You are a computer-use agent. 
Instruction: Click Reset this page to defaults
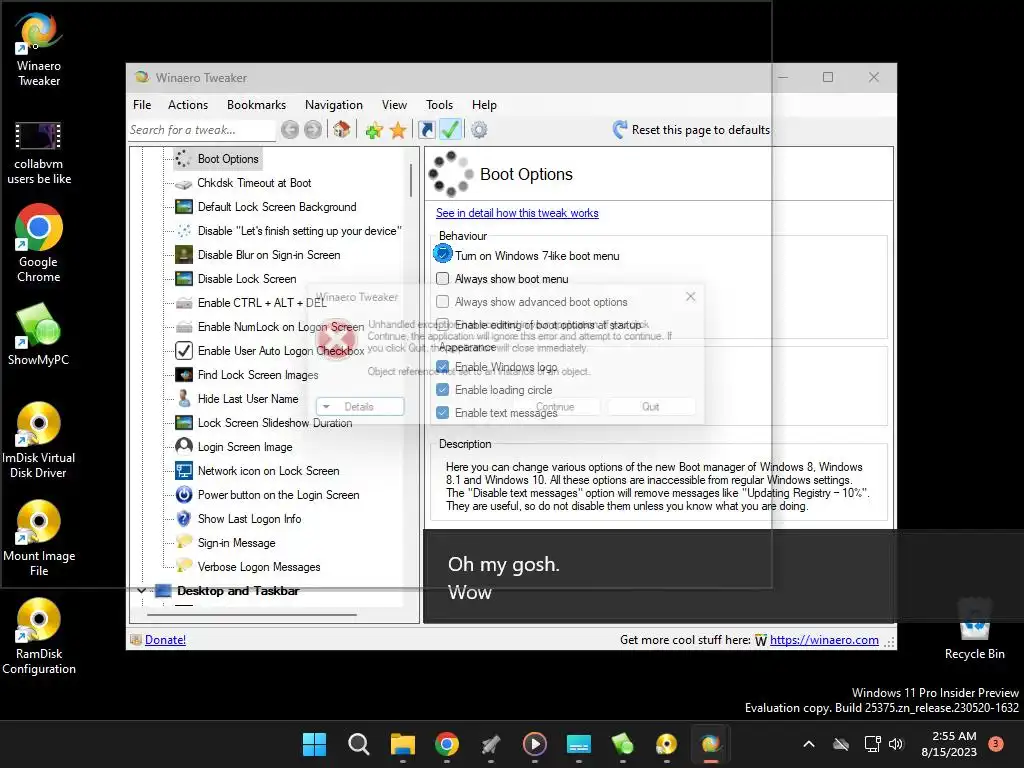(x=692, y=130)
